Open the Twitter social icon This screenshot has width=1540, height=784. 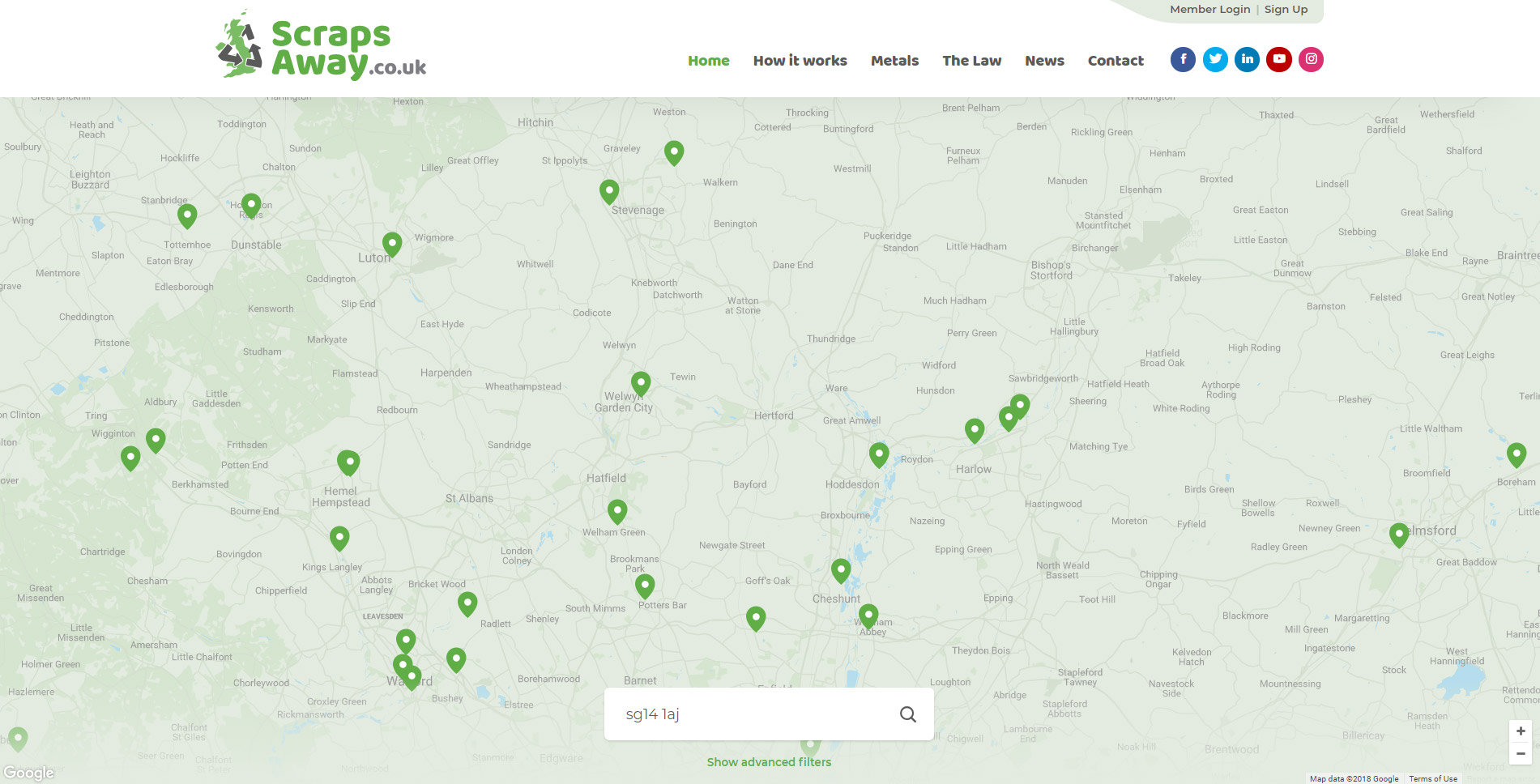(x=1215, y=59)
